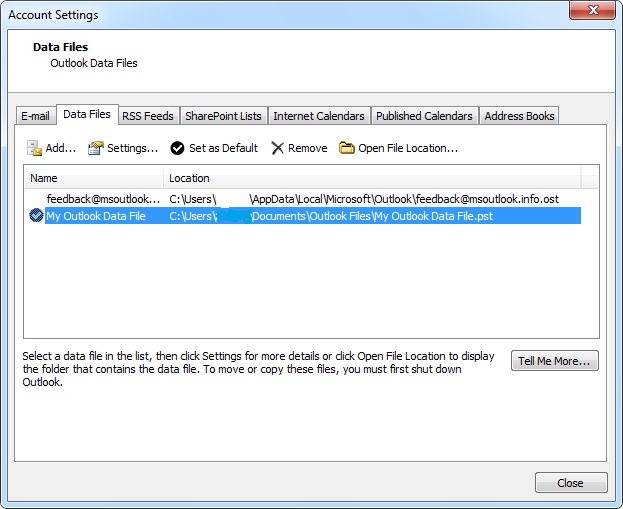Click the My Outlook Data File.pst path
623x509 pixels.
pyautogui.click(x=331, y=216)
